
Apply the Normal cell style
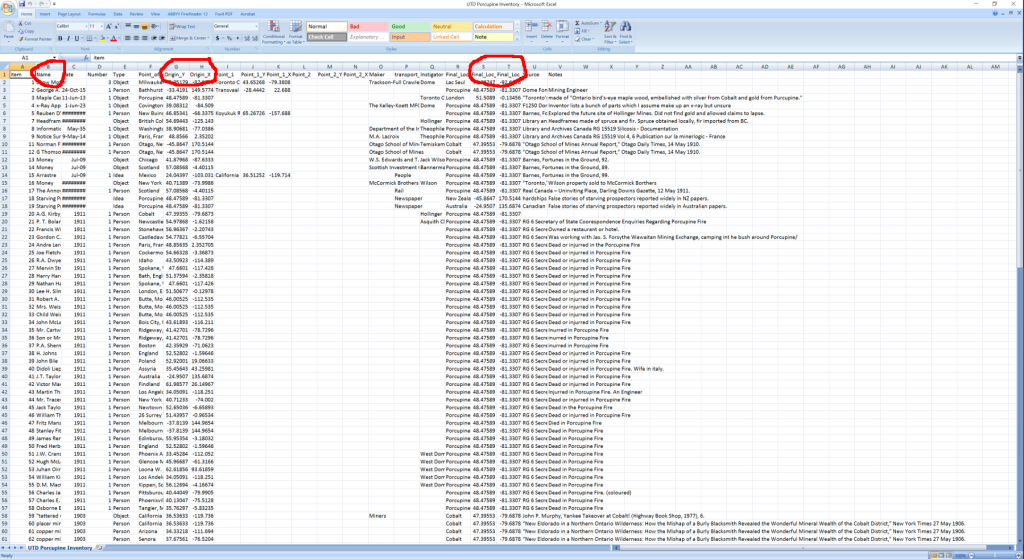[327, 27]
